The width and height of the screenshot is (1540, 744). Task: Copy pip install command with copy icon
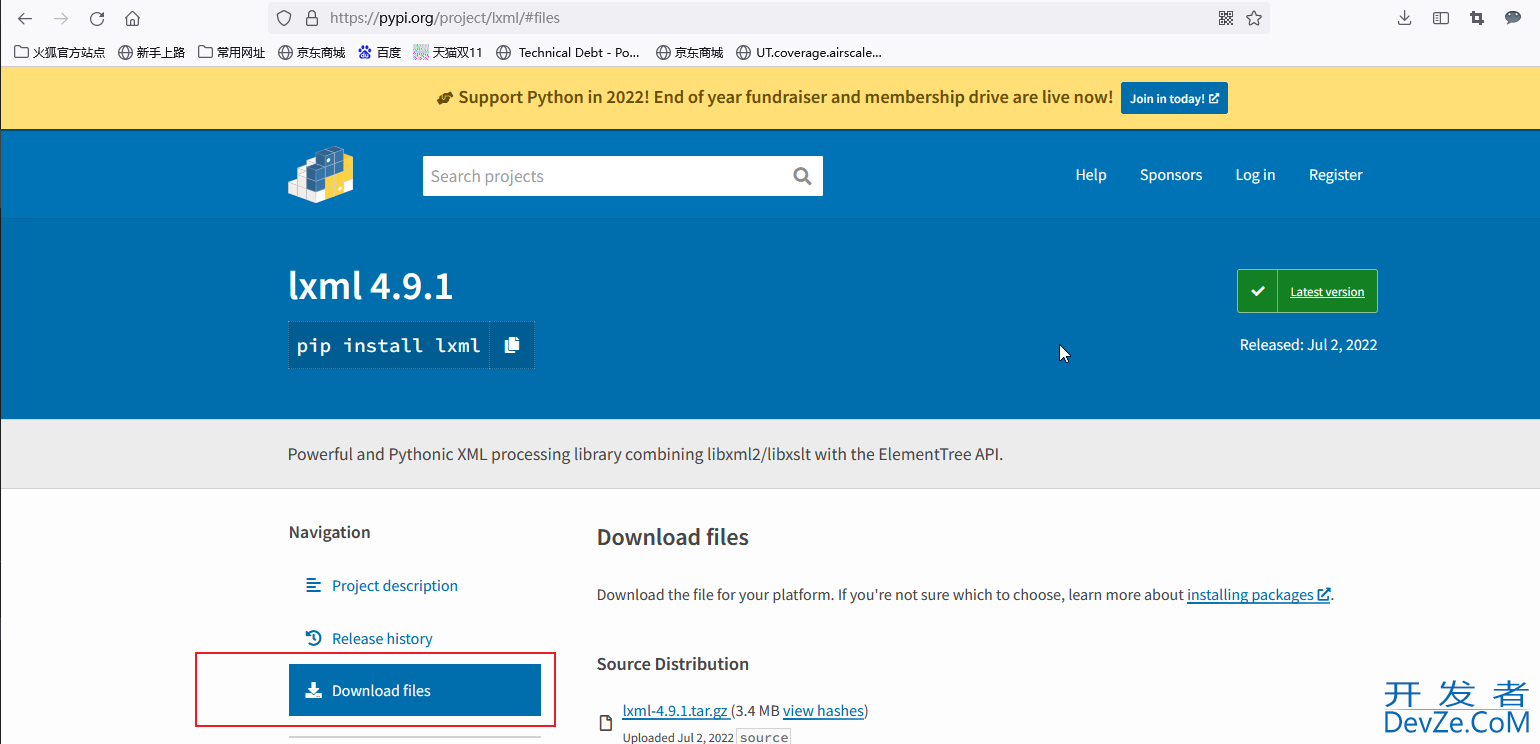coord(512,345)
